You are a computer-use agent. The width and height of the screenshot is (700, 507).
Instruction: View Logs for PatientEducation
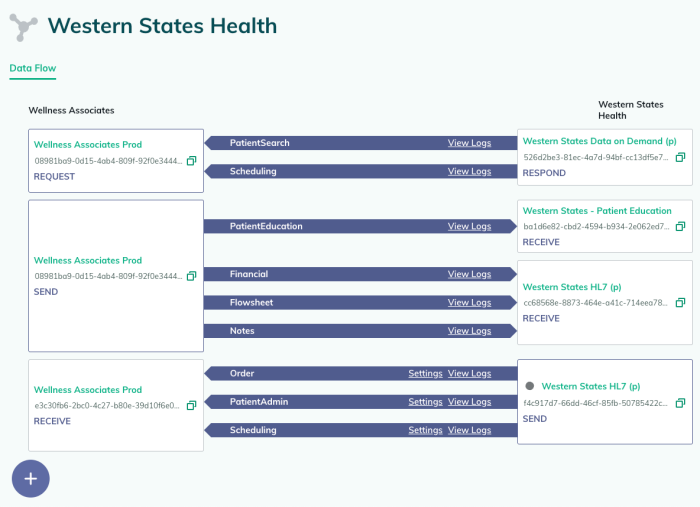[x=469, y=226]
